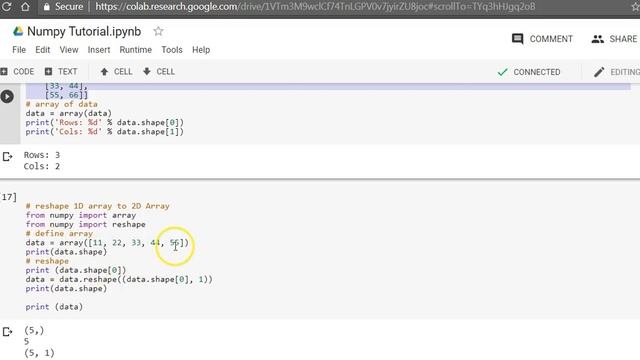Open the Insert menu
The height and width of the screenshot is (360, 640).
tap(99, 50)
